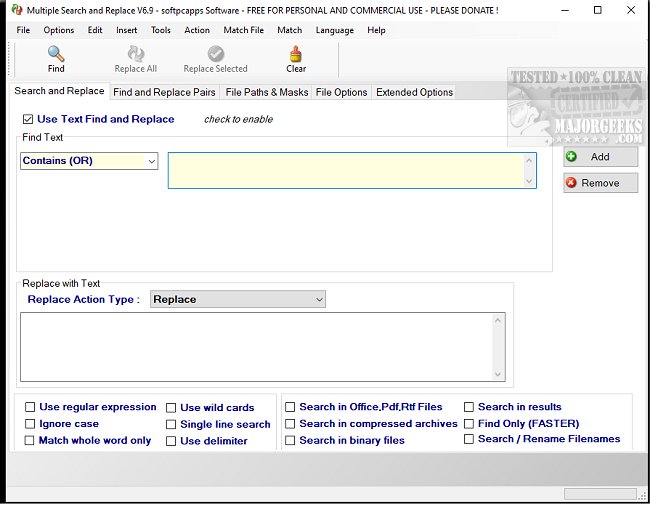Click the Find magnifier icon in toolbar

coord(56,54)
